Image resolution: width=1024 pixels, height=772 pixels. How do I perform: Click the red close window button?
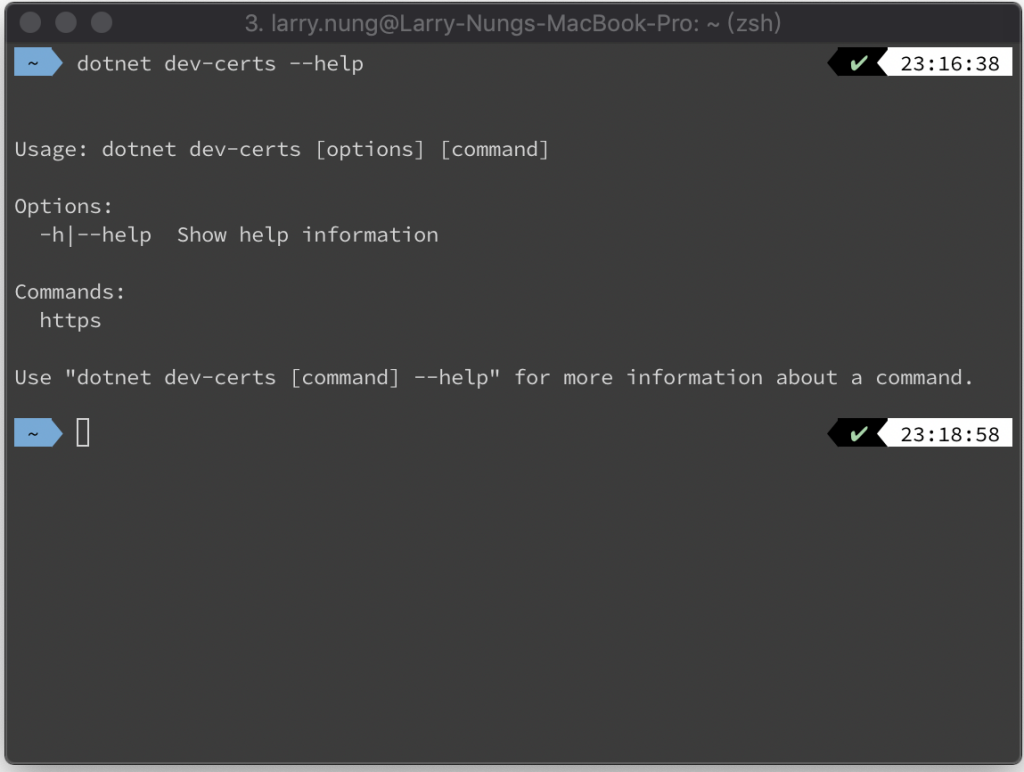click(31, 22)
